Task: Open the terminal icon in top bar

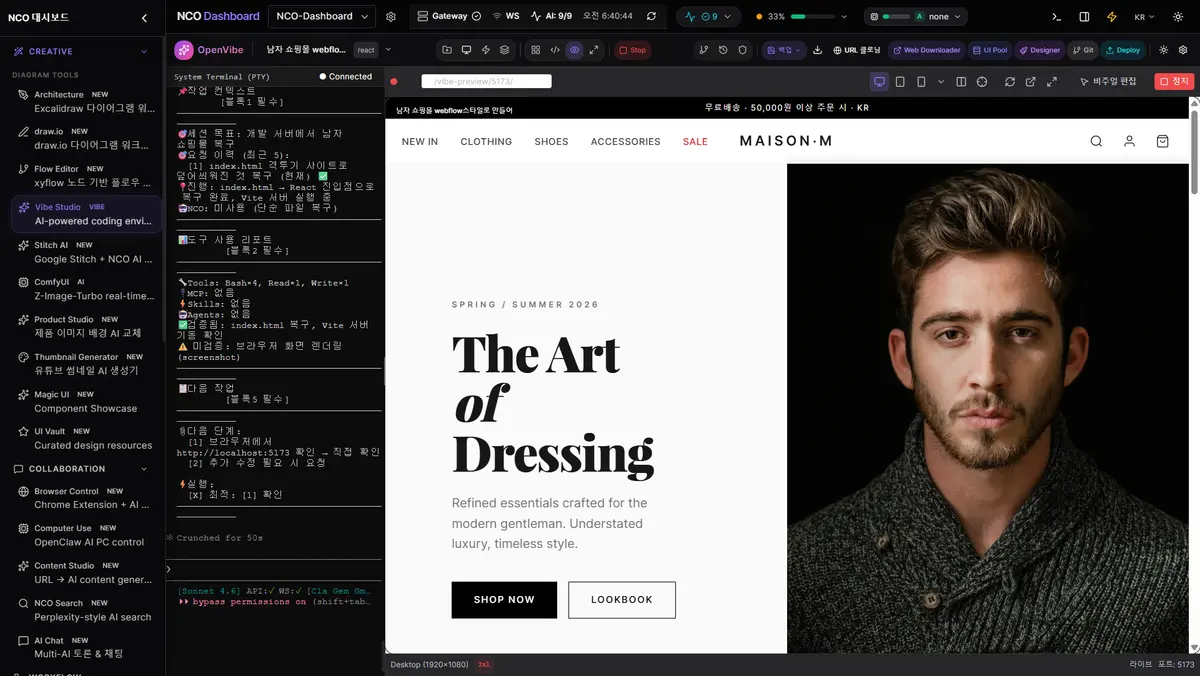Action: [x=1057, y=17]
